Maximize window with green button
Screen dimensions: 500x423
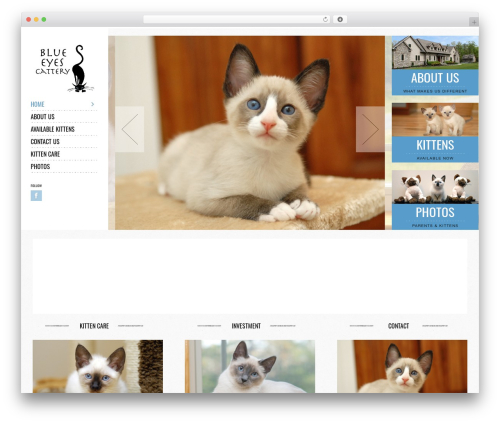(x=44, y=20)
